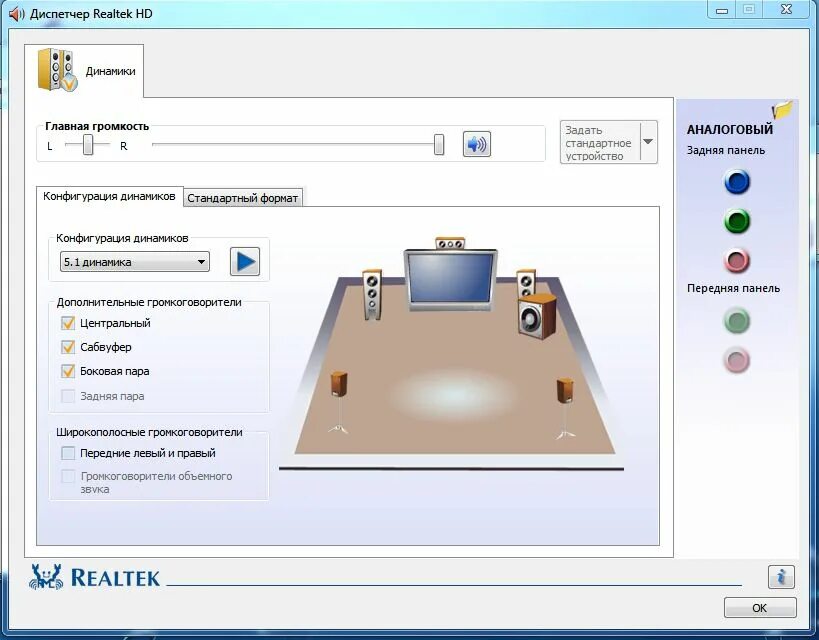Uncheck the Боковая пара checkbox
The height and width of the screenshot is (640, 819).
click(68, 371)
